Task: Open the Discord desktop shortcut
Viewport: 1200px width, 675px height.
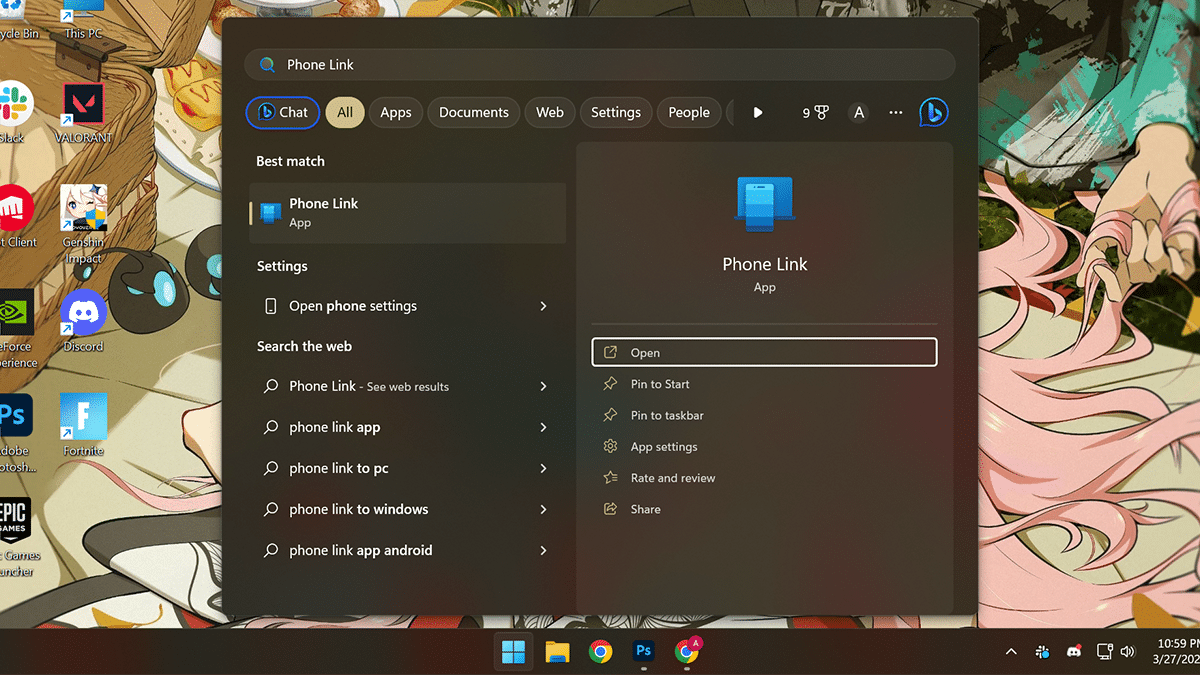Action: pos(83,318)
